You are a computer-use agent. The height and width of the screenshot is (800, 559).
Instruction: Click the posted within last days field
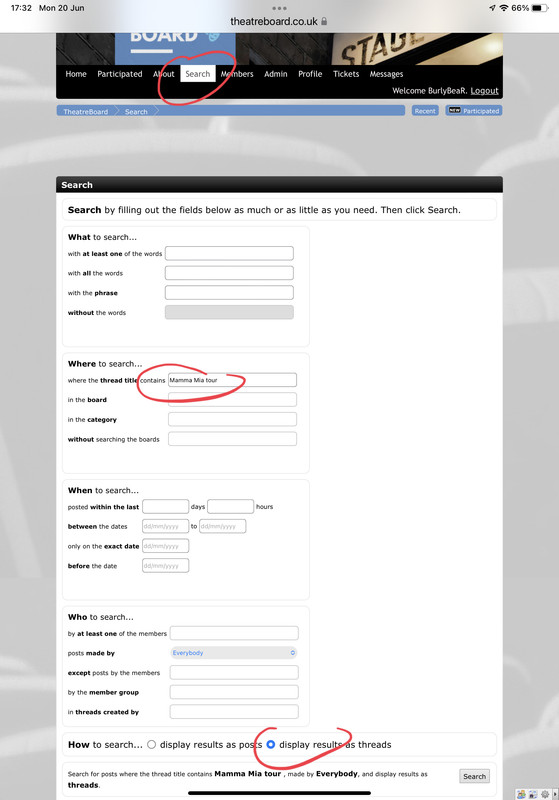pos(165,506)
